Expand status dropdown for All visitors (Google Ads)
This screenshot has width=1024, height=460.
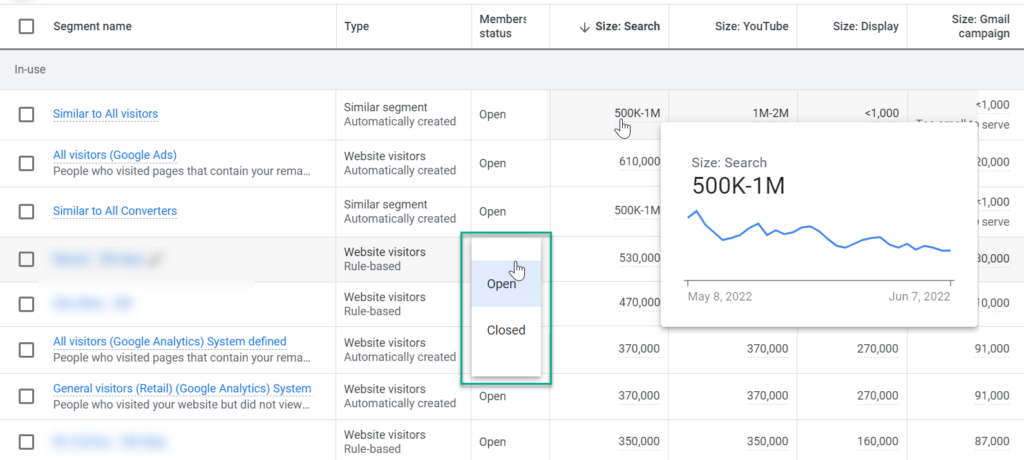coord(492,163)
